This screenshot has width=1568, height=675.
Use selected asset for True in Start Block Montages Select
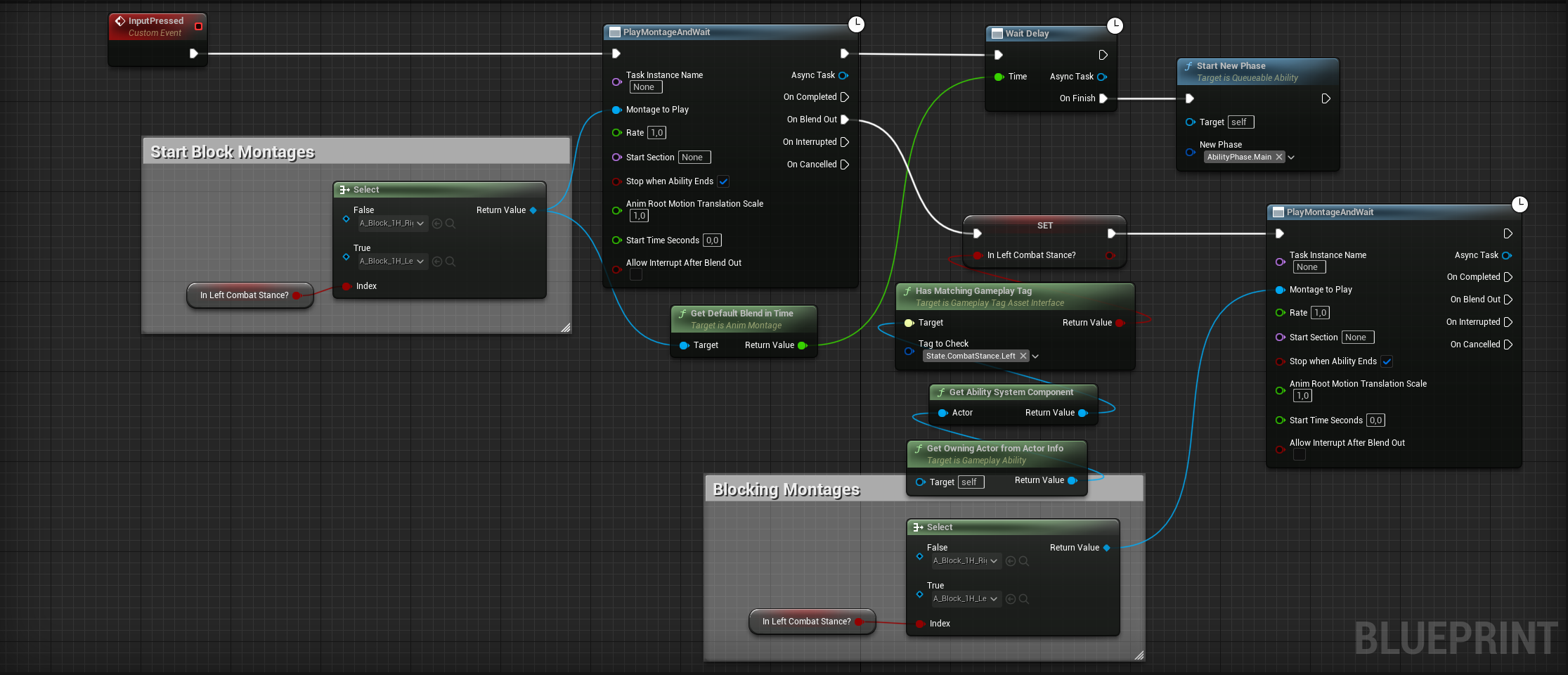[x=437, y=262]
